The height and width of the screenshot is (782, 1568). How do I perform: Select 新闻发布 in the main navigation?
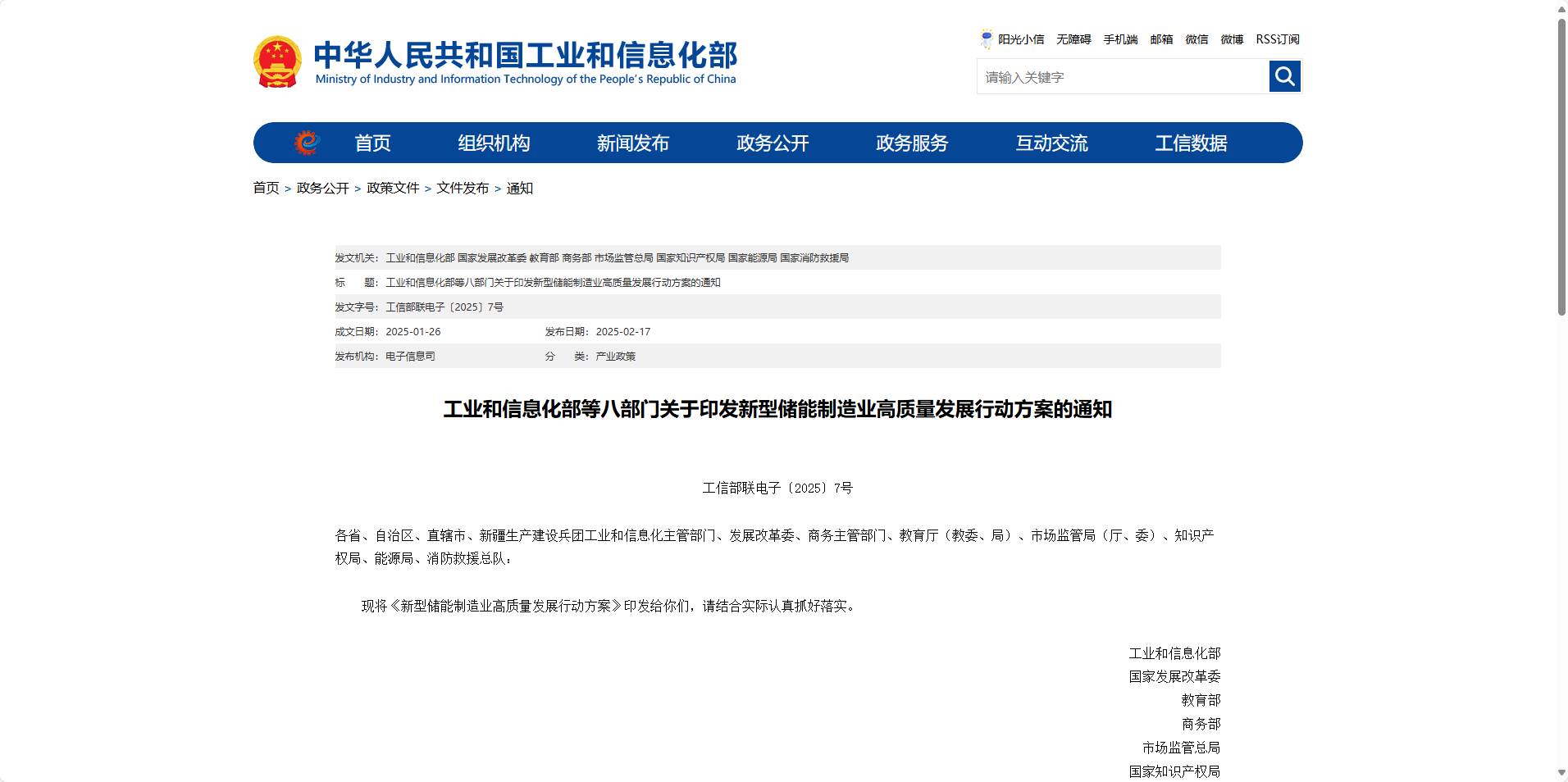click(633, 143)
